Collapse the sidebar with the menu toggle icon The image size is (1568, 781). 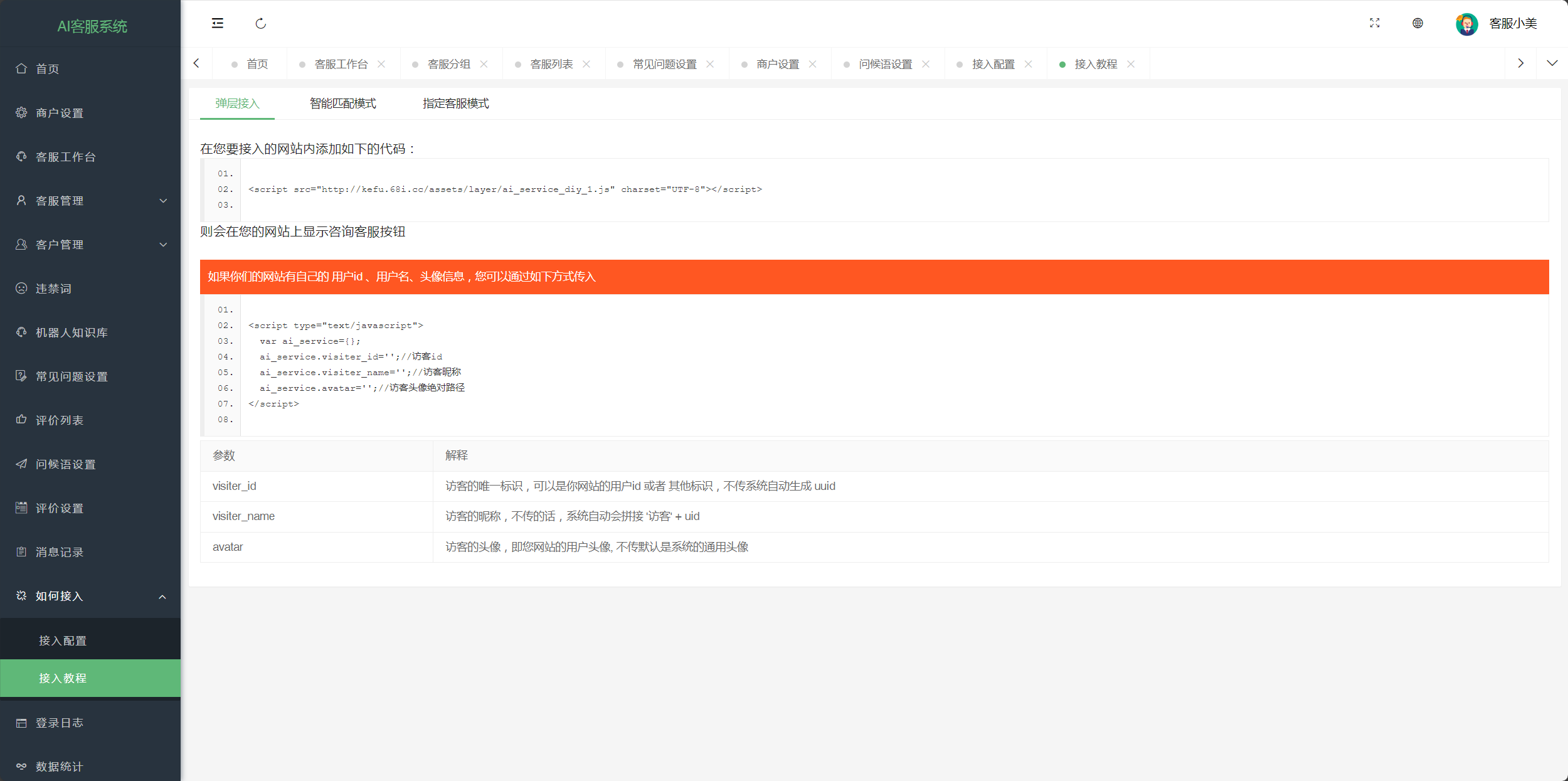pyautogui.click(x=217, y=23)
